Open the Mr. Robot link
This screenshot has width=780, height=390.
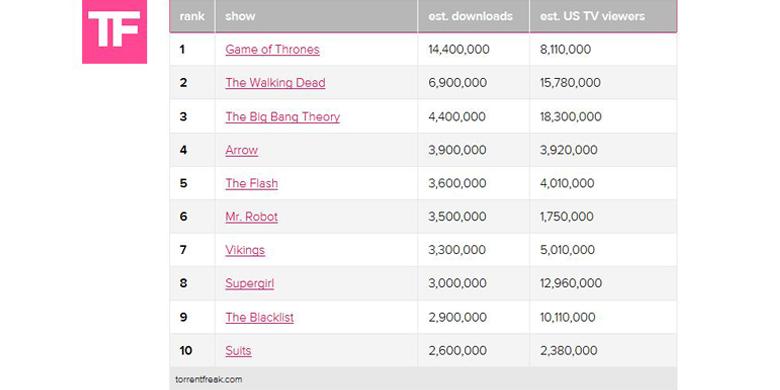pyautogui.click(x=252, y=217)
